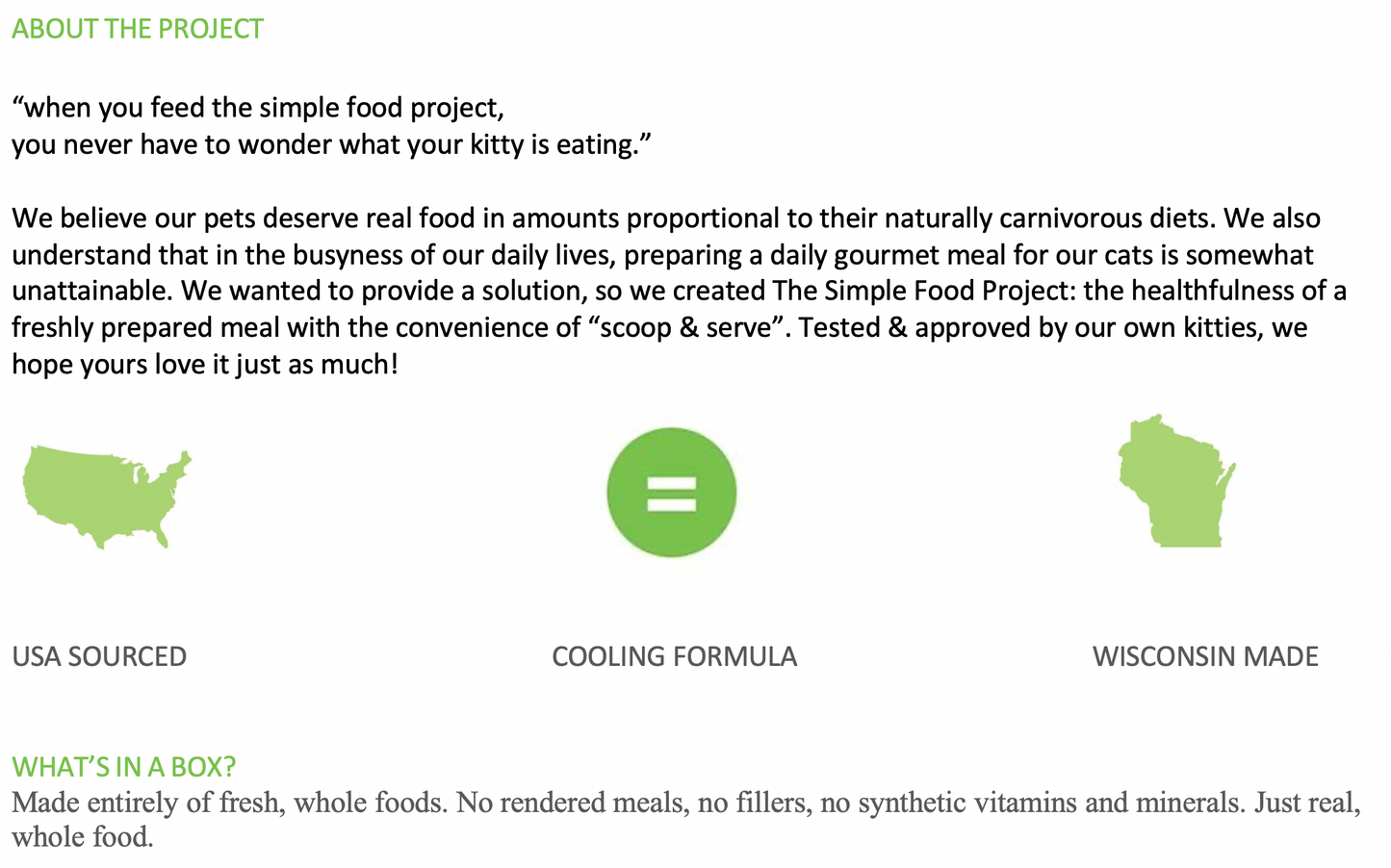Image resolution: width=1391 pixels, height=868 pixels.
Task: Click the line "hope yours love it just as much!"
Action: click(x=204, y=364)
